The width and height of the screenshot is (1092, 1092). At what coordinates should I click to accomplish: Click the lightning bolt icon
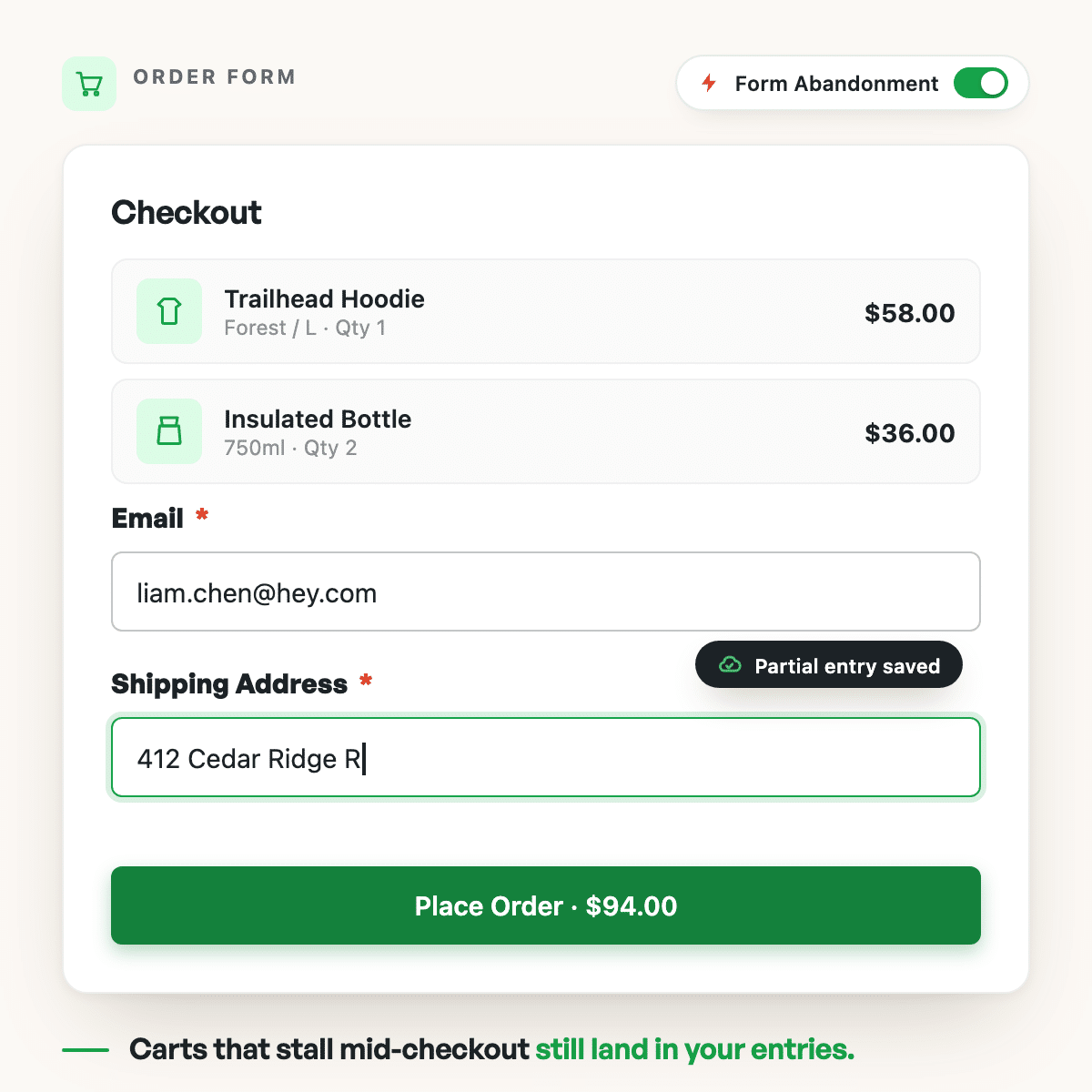[x=709, y=84]
